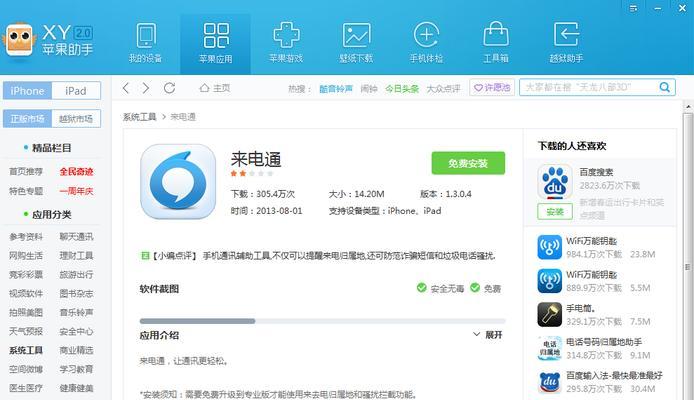
Task: Open 百度输入法 app icon
Action: [x=549, y=382]
